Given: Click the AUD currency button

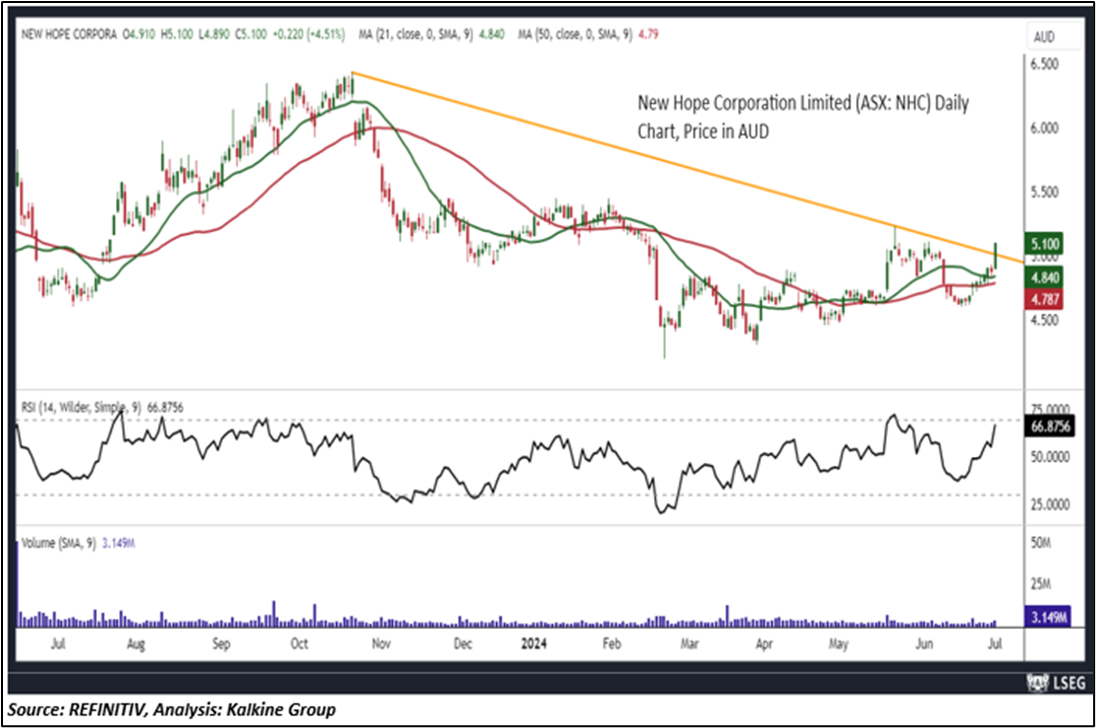Looking at the screenshot, I should (1054, 37).
